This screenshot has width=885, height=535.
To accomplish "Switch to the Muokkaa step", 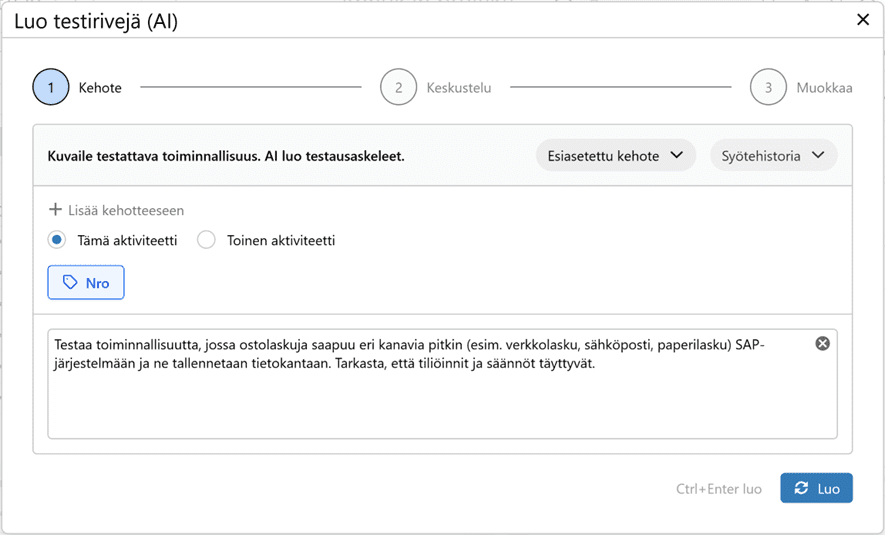I will point(824,88).
